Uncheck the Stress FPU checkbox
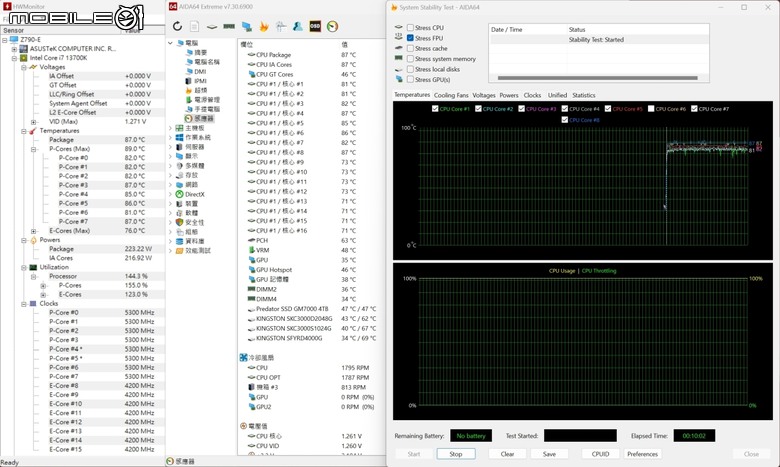Viewport: 780px width, 467px height. [x=410, y=38]
